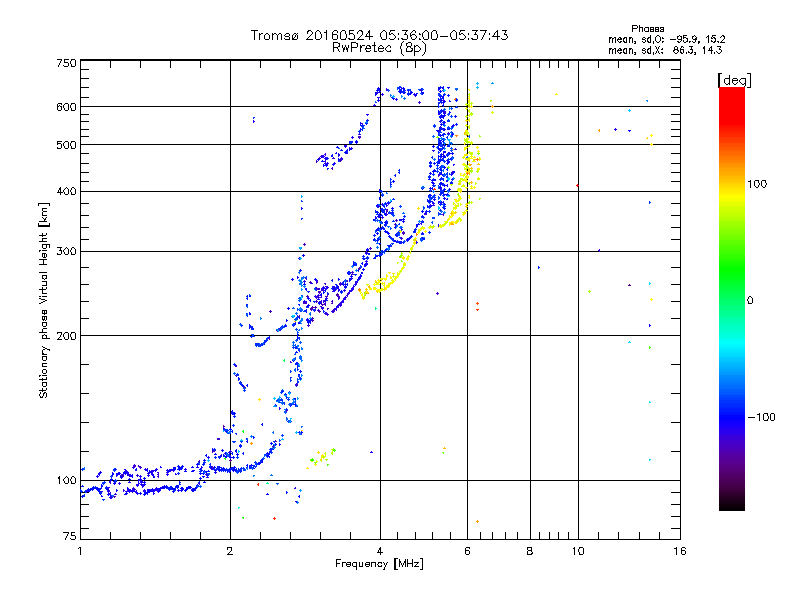Click the red data point on the 10 MHz line
Image resolution: width=800 pixels, height=600 pixels.
pyautogui.click(x=577, y=185)
